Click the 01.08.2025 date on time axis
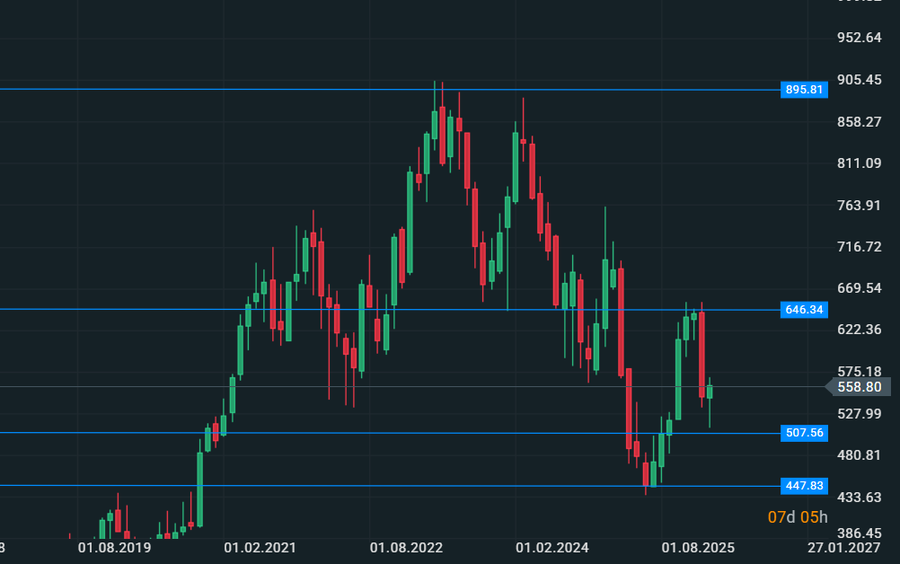Screen dimensions: 900x564 698,548
